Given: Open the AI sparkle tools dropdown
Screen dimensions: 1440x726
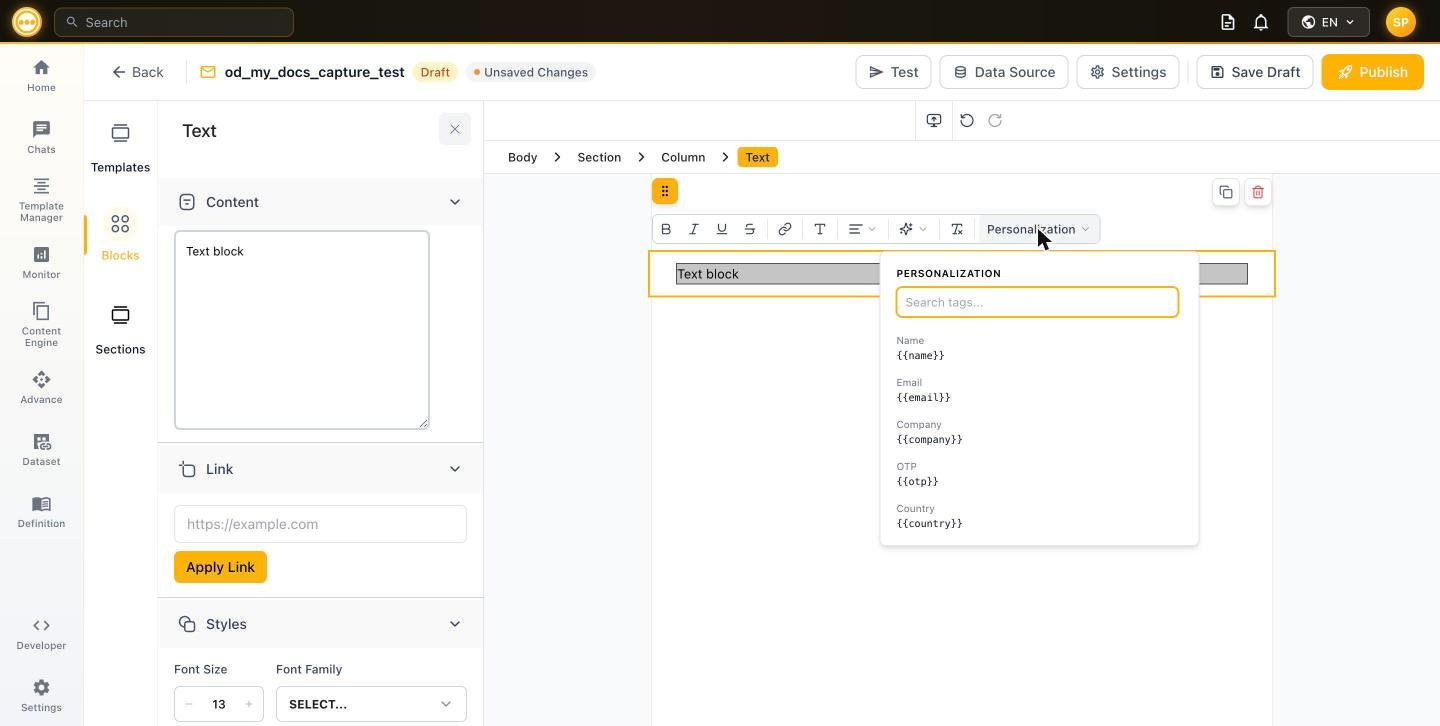Looking at the screenshot, I should tap(913, 229).
